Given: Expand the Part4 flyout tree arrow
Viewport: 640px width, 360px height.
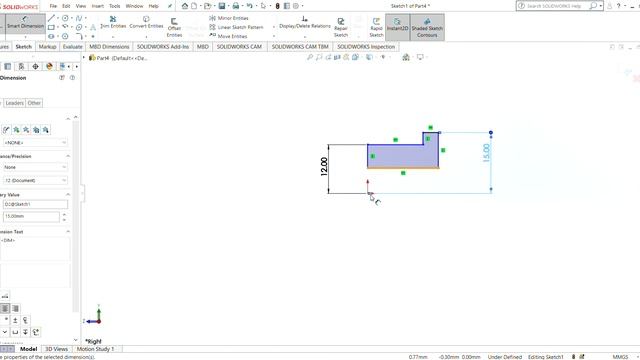Looking at the screenshot, I should pyautogui.click(x=84, y=58).
